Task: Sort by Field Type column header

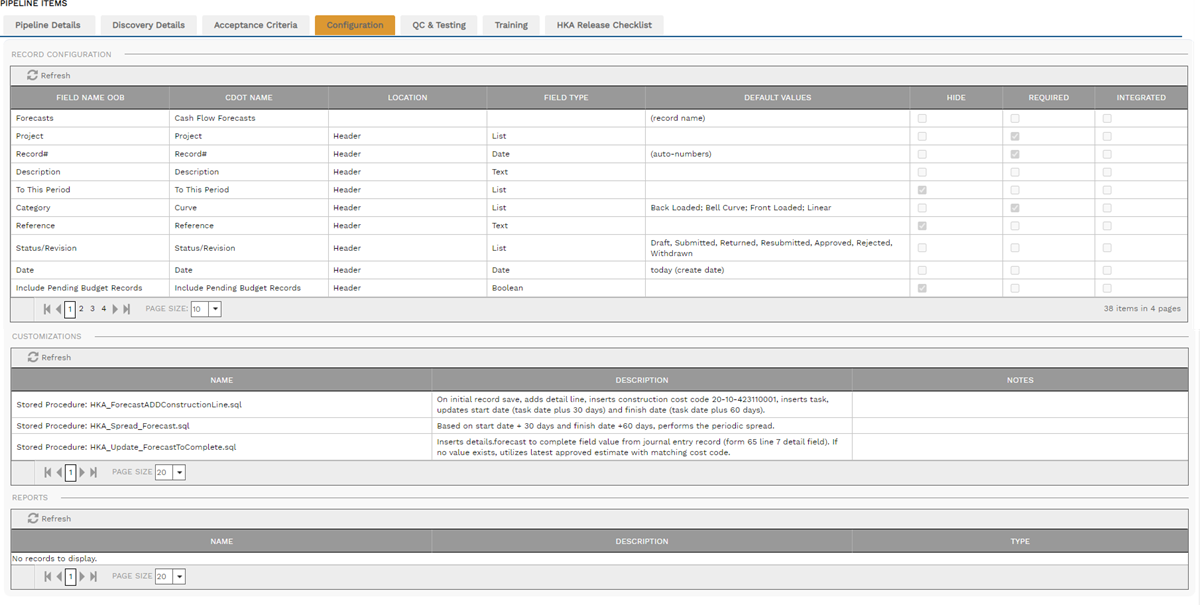Action: click(566, 97)
